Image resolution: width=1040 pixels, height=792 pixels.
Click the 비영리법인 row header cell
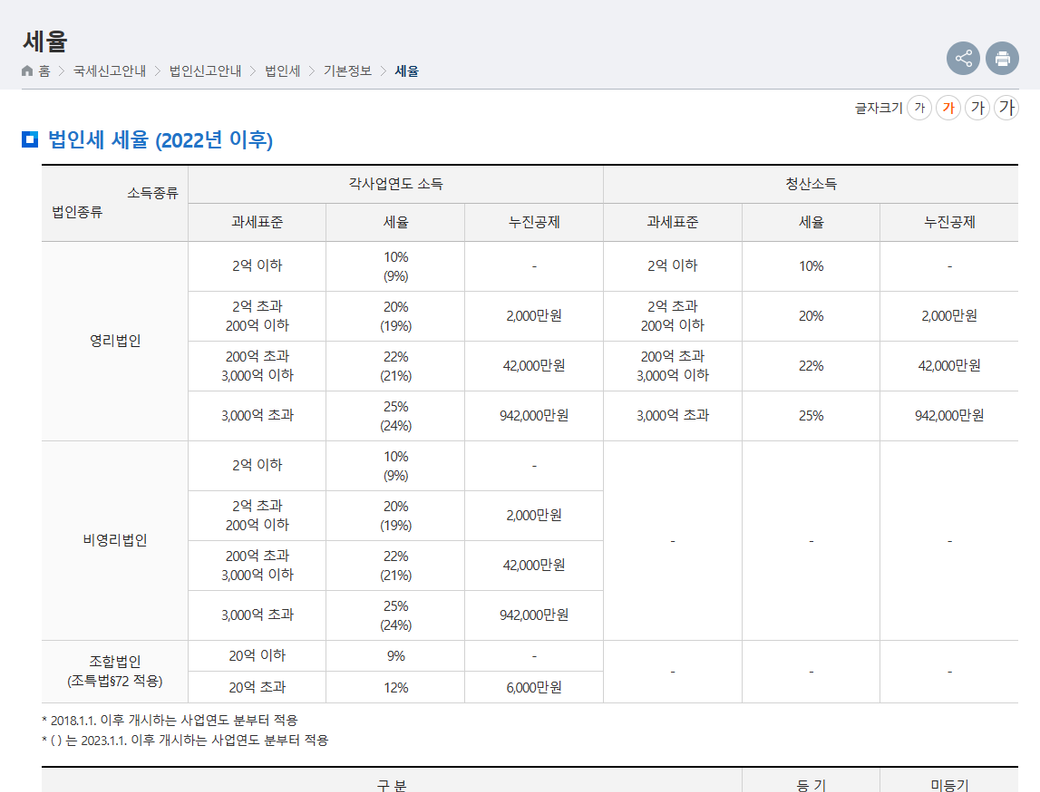pyautogui.click(x=115, y=541)
